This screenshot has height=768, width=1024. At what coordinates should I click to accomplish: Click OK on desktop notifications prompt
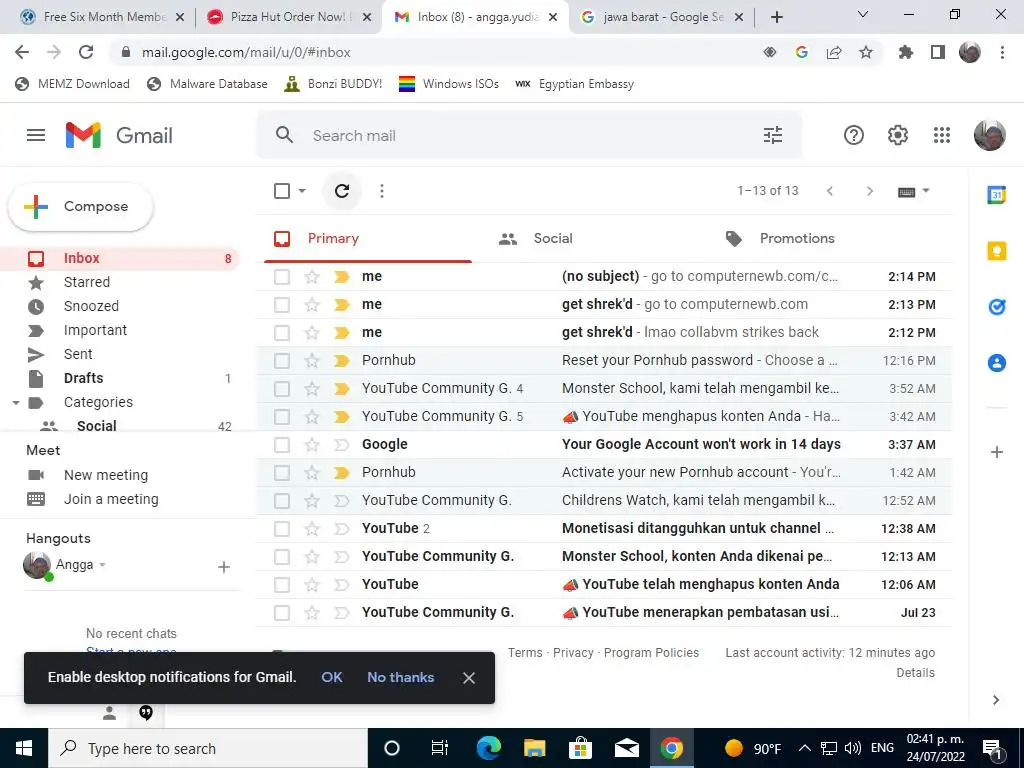(x=332, y=677)
